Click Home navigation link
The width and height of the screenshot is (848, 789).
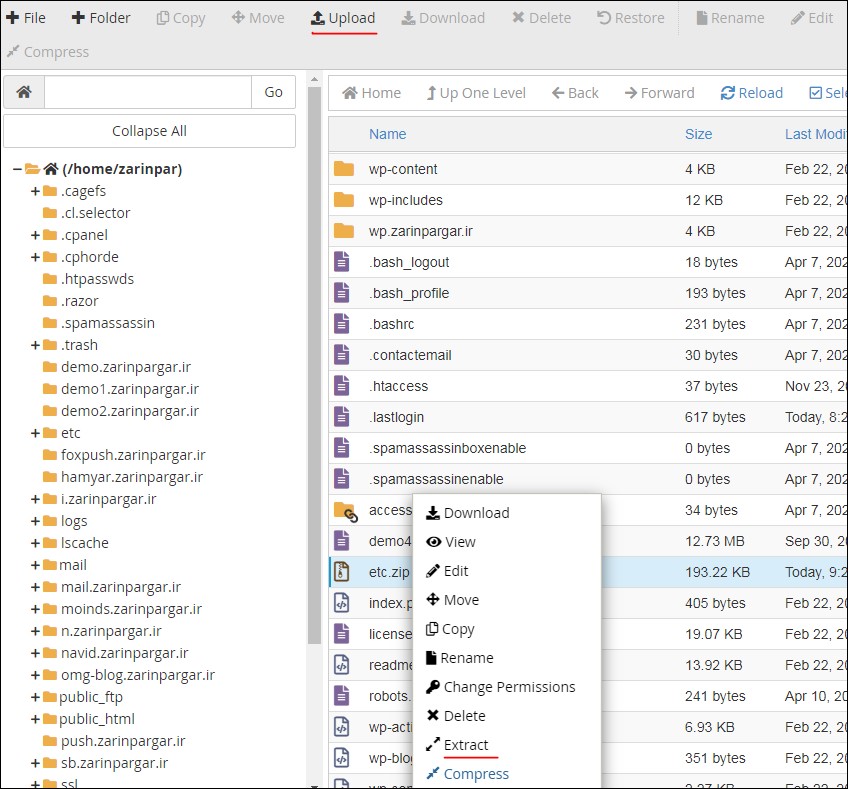click(372, 93)
